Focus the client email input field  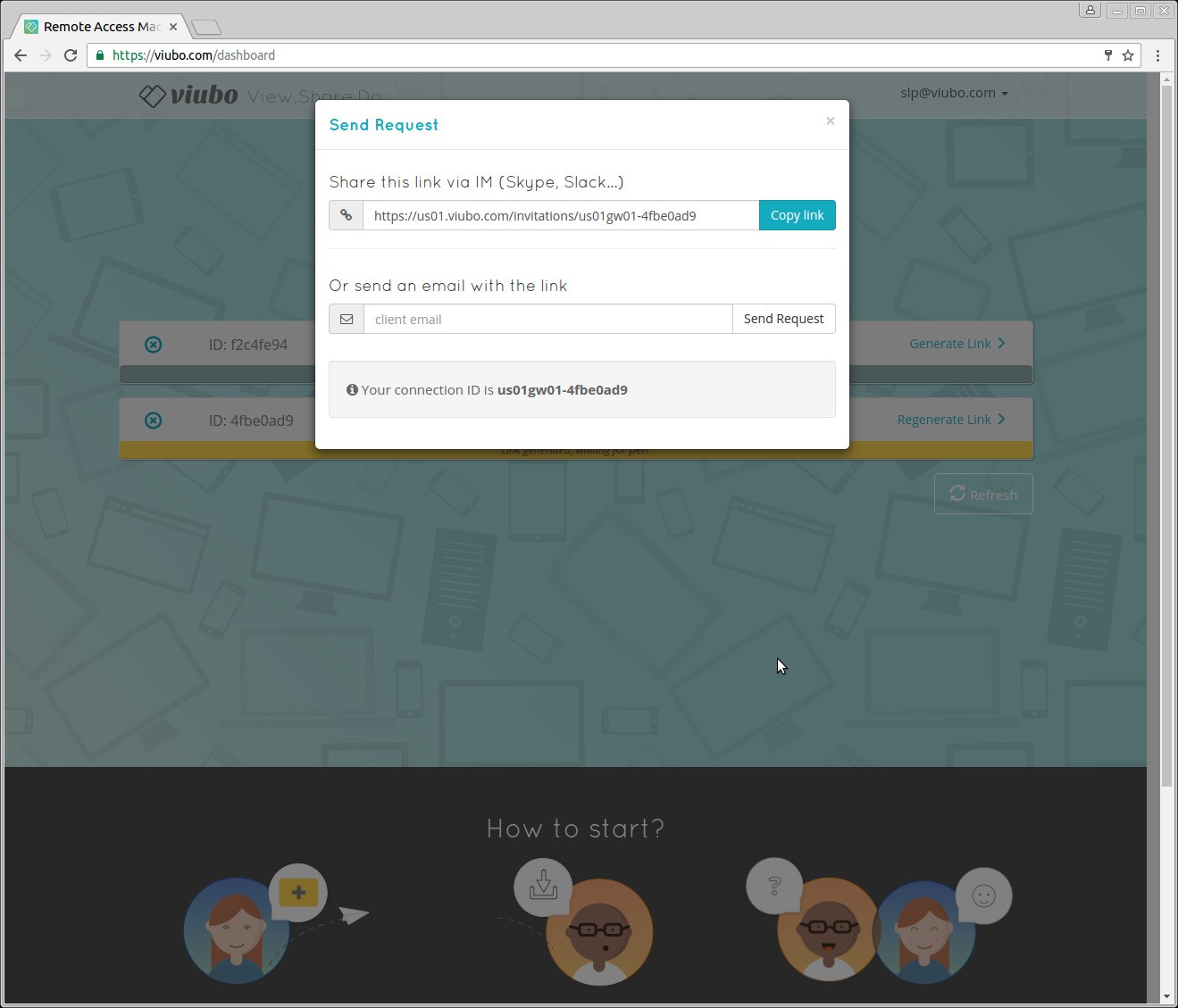tap(548, 319)
